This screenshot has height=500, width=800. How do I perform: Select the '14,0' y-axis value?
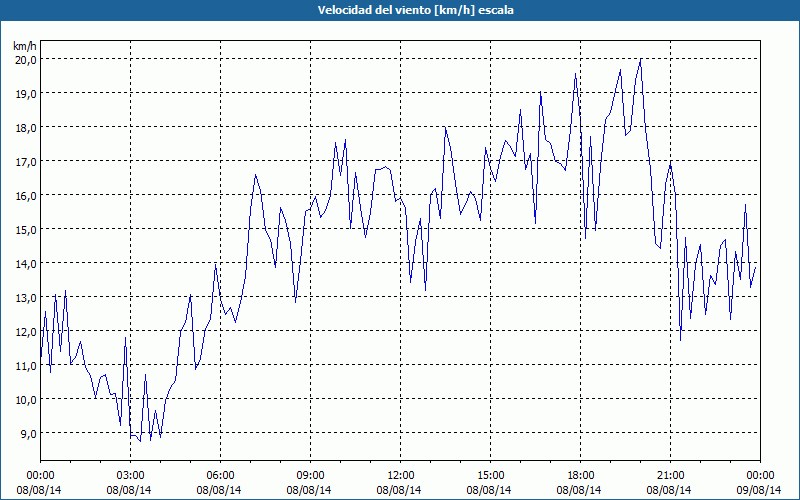26,263
